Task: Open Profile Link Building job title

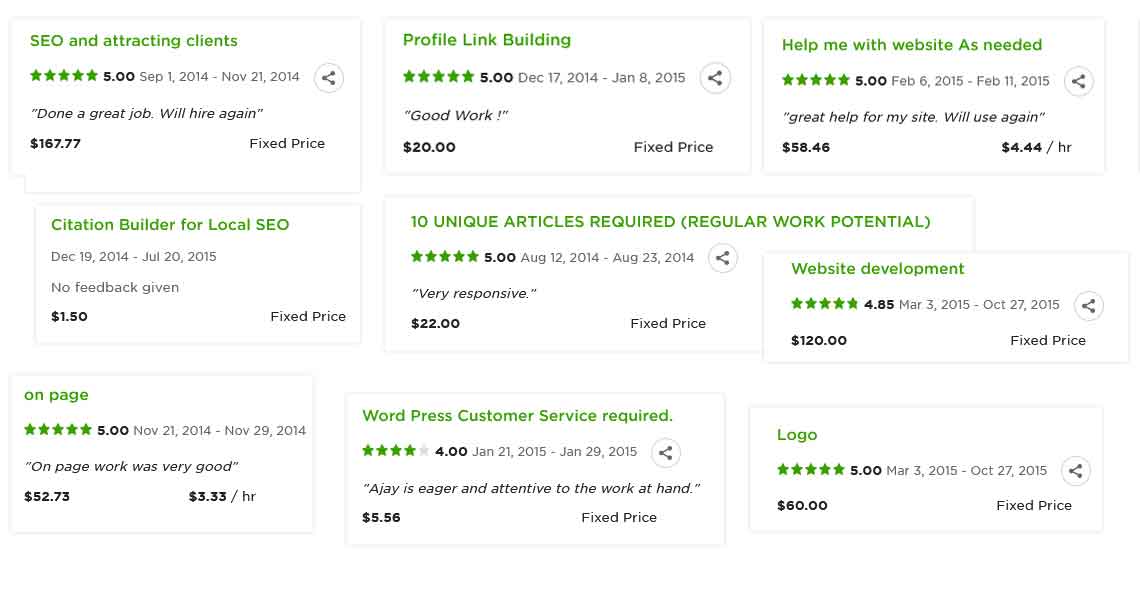Action: [x=487, y=40]
